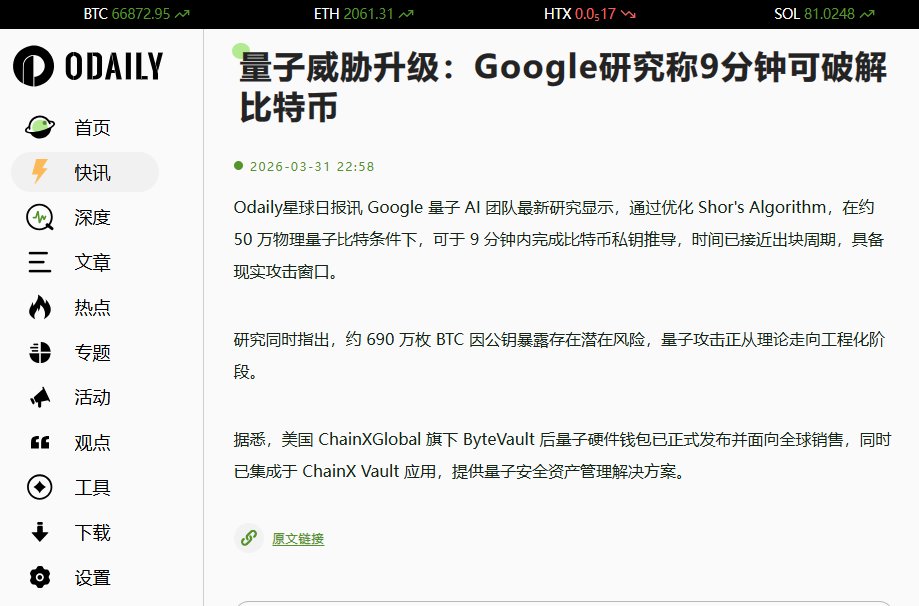Click the BTC trend arrow in ticker

182,14
